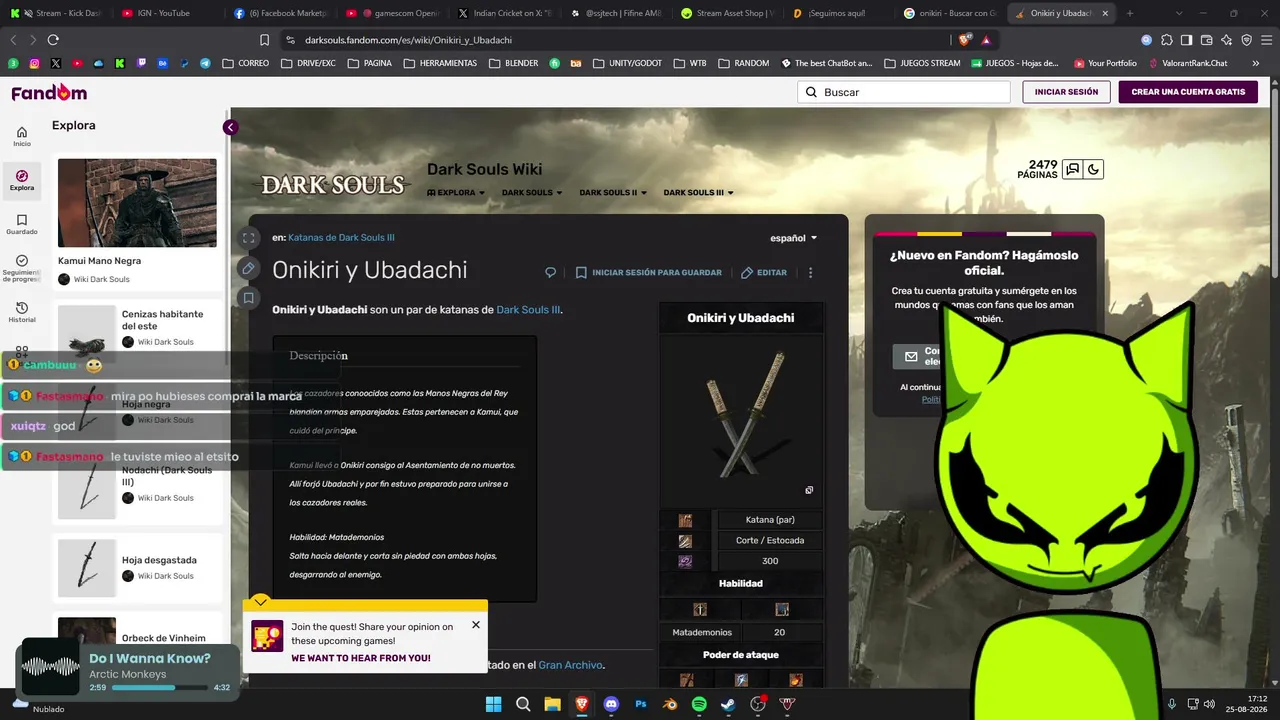Open Katanas de Dark Souls III category link
The image size is (1280, 720).
point(341,238)
